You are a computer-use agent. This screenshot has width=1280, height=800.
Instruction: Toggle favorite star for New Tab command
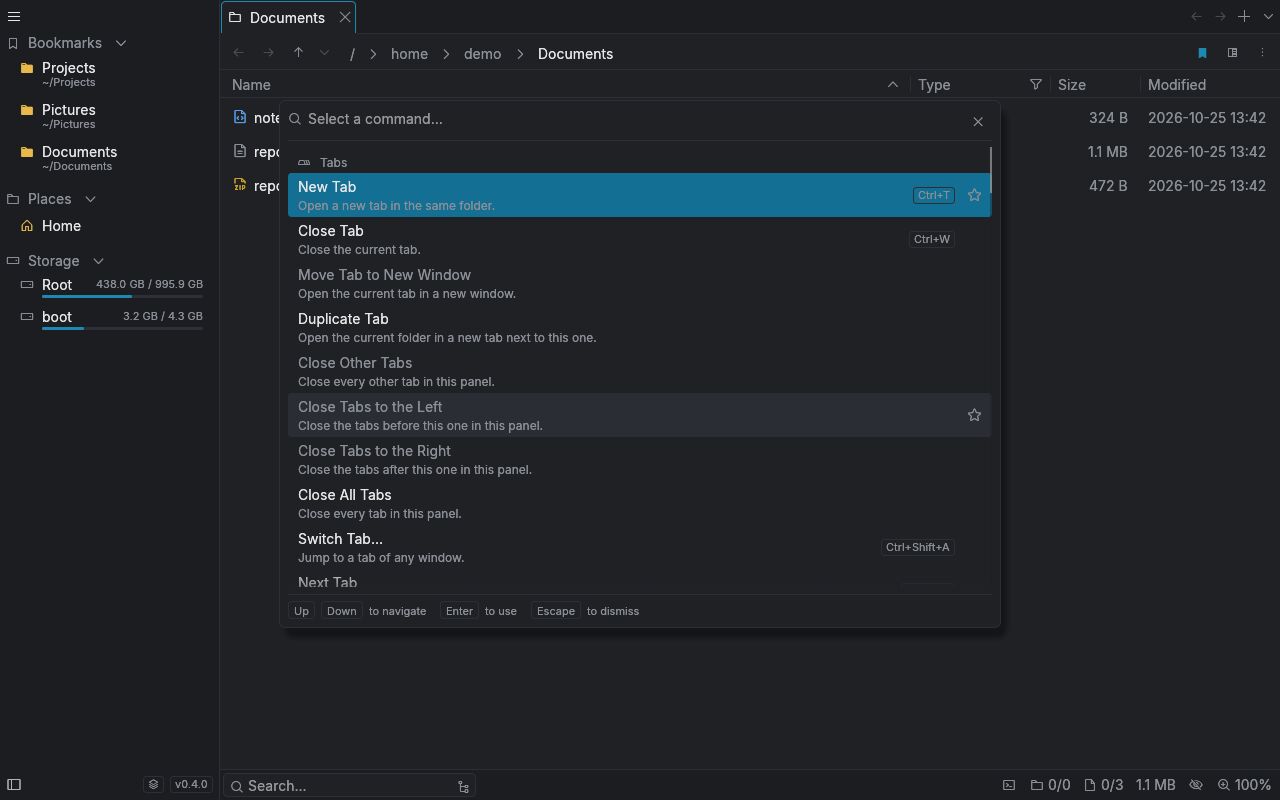click(974, 195)
